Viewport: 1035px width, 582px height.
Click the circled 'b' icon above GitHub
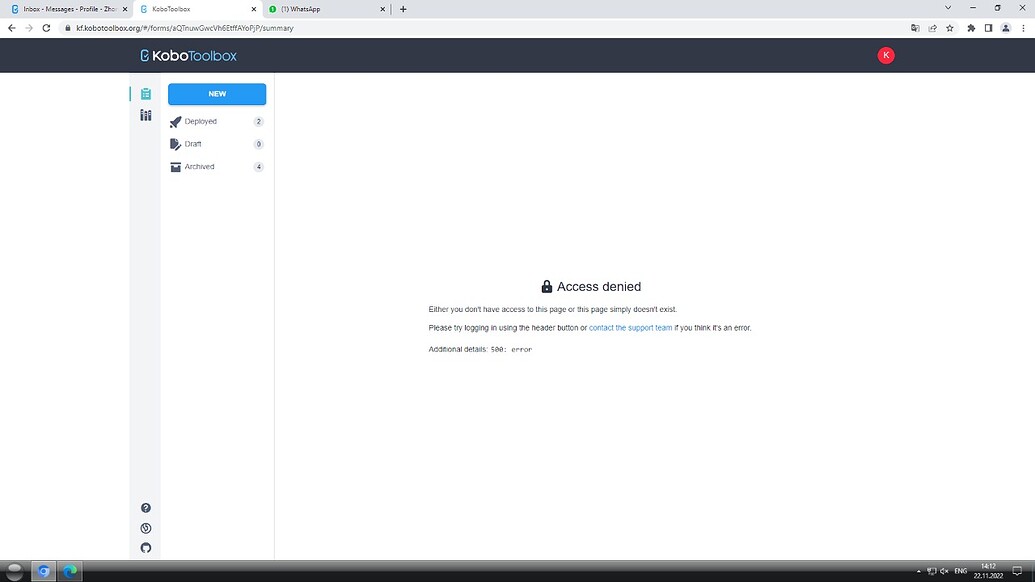click(145, 527)
